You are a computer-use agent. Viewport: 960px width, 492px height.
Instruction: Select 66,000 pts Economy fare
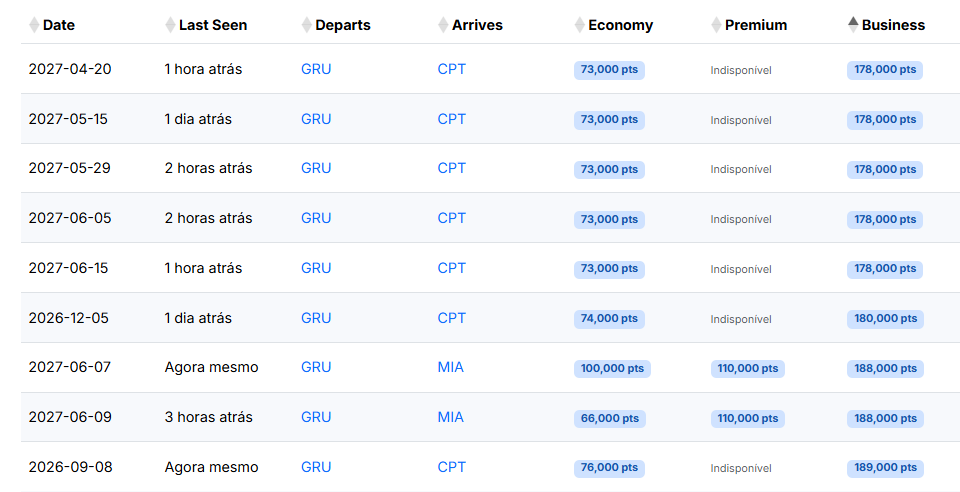click(609, 419)
